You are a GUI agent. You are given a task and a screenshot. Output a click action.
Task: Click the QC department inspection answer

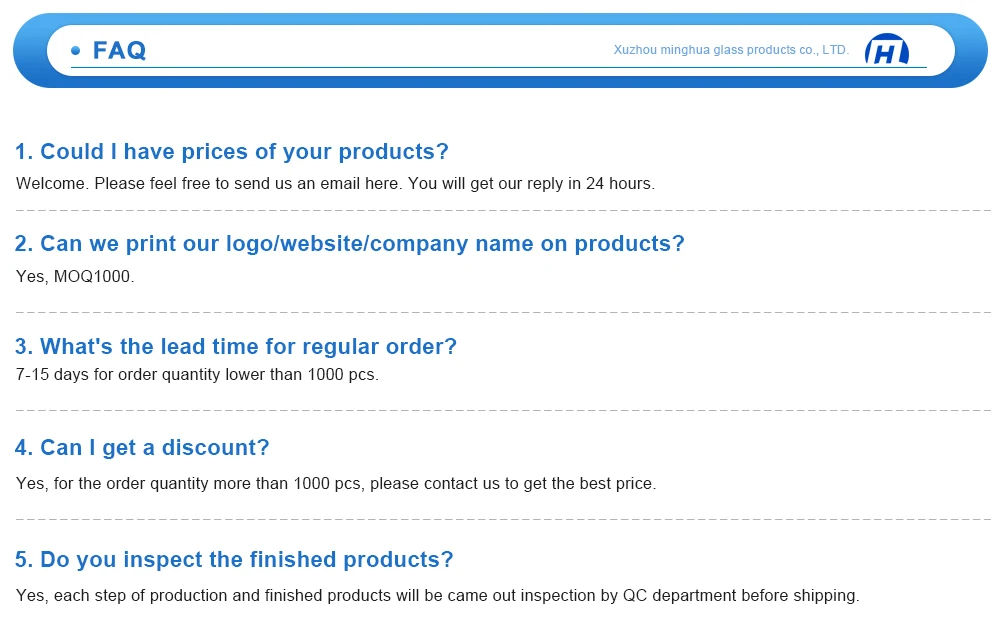(437, 596)
